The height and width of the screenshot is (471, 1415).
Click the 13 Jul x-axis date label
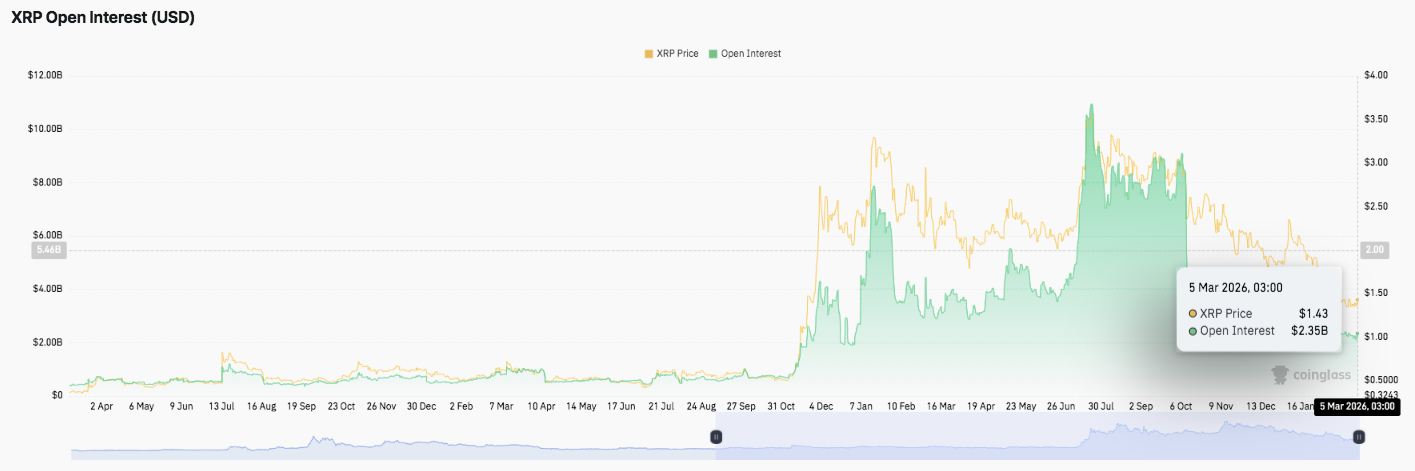pyautogui.click(x=221, y=407)
